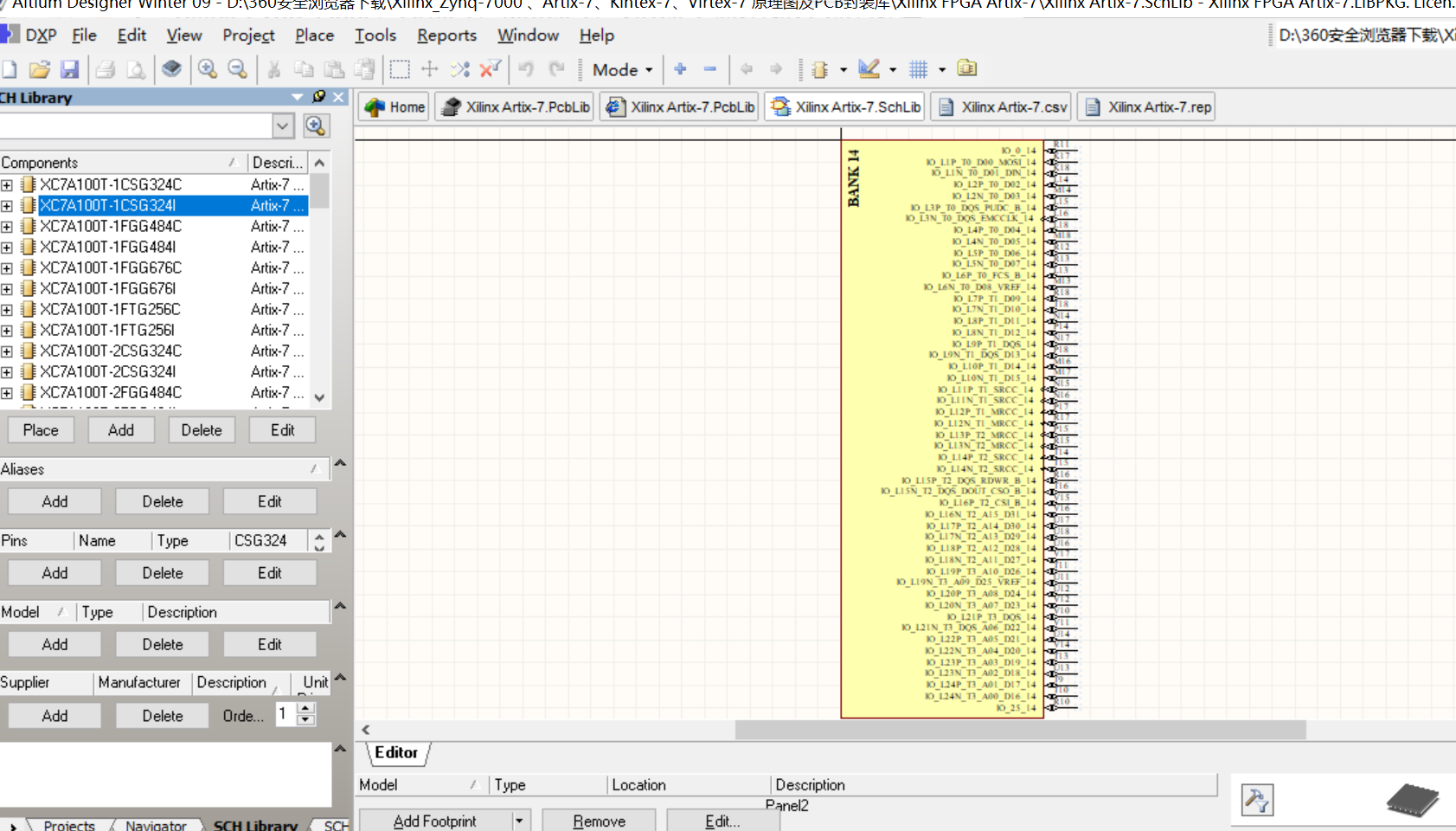1456x831 pixels.
Task: Collapse the Aliases section arrow
Action: 340,463
